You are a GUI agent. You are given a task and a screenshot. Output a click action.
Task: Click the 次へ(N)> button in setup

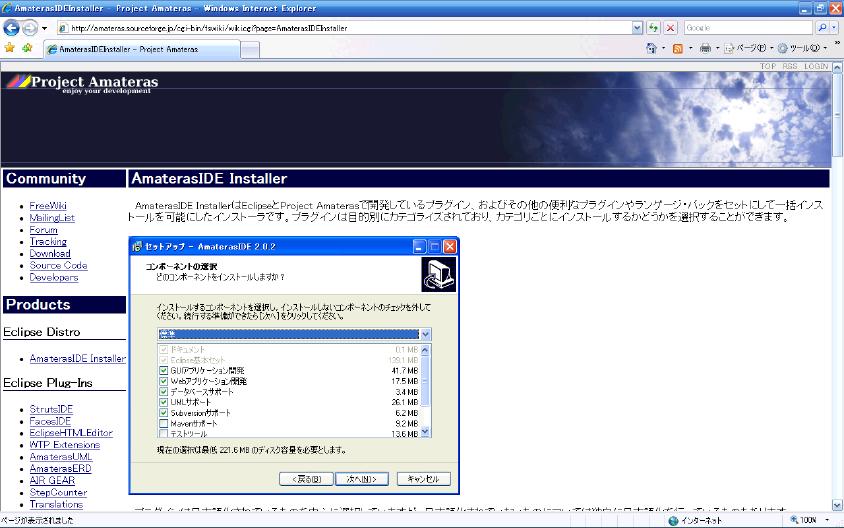(362, 479)
